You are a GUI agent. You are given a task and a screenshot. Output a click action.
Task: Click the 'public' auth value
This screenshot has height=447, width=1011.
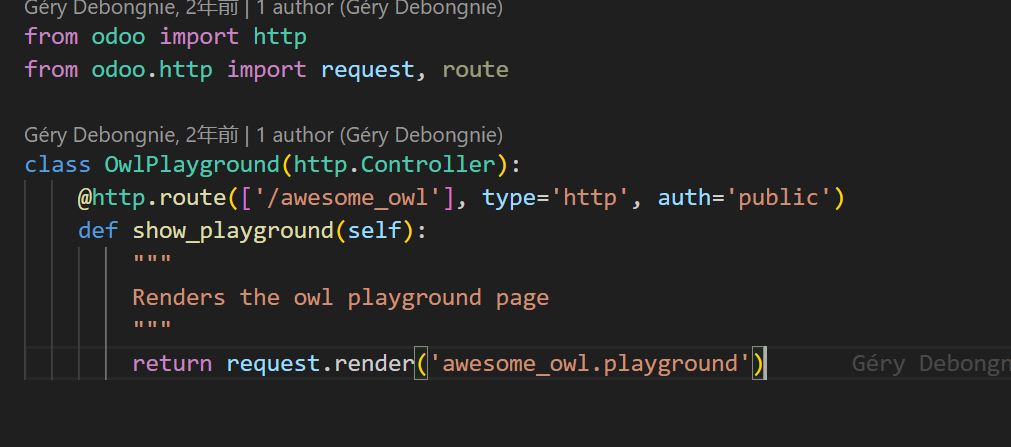778,197
